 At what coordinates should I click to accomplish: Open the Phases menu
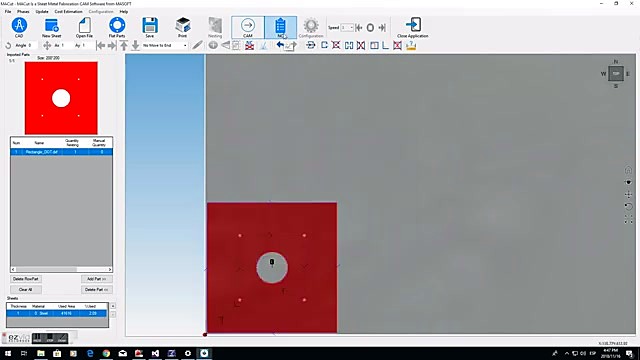[x=23, y=11]
